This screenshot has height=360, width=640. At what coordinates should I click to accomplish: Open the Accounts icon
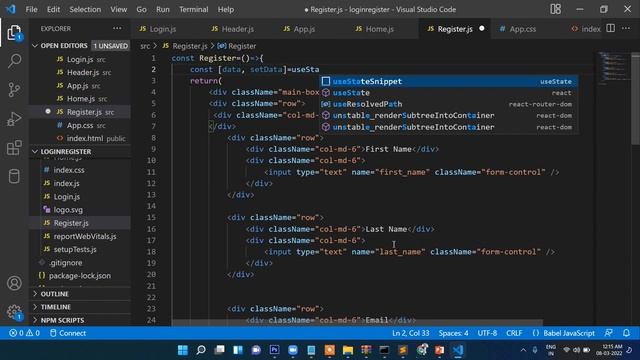[x=14, y=283]
